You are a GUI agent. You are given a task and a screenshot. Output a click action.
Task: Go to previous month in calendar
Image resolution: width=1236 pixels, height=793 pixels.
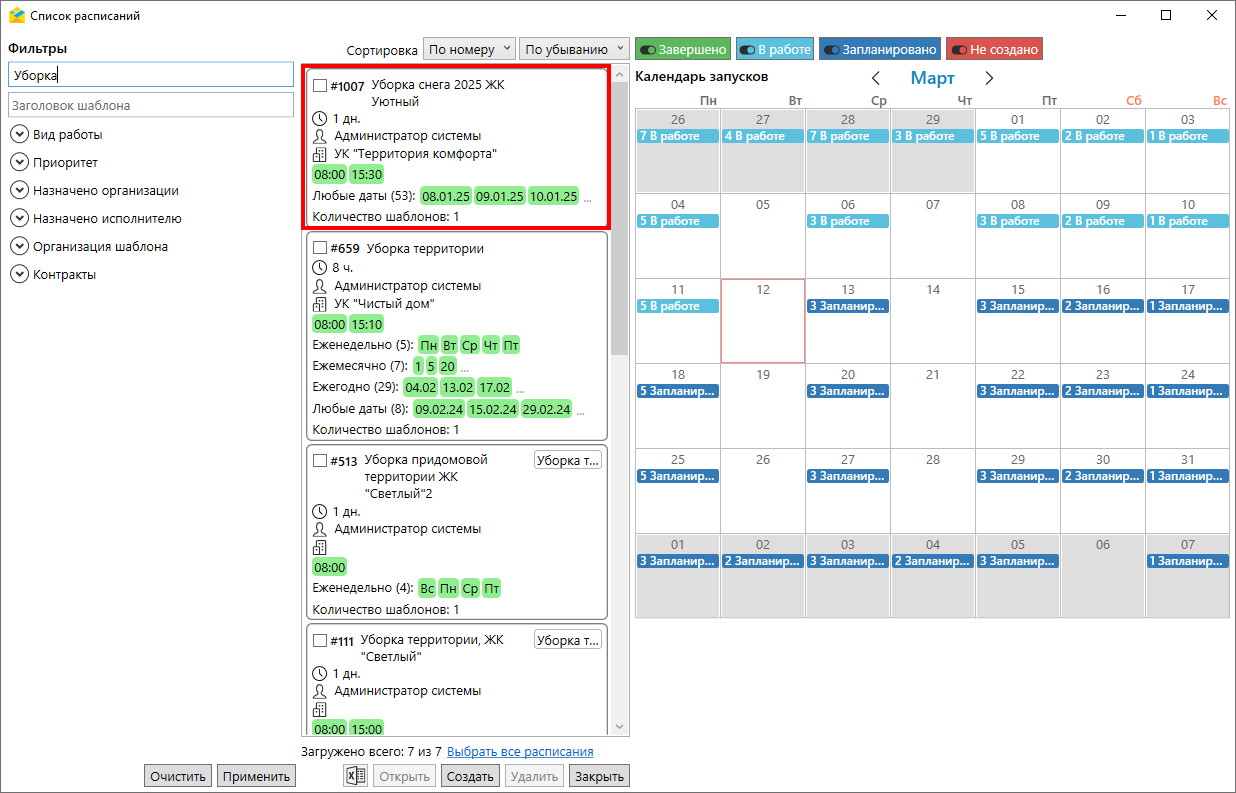coord(876,78)
